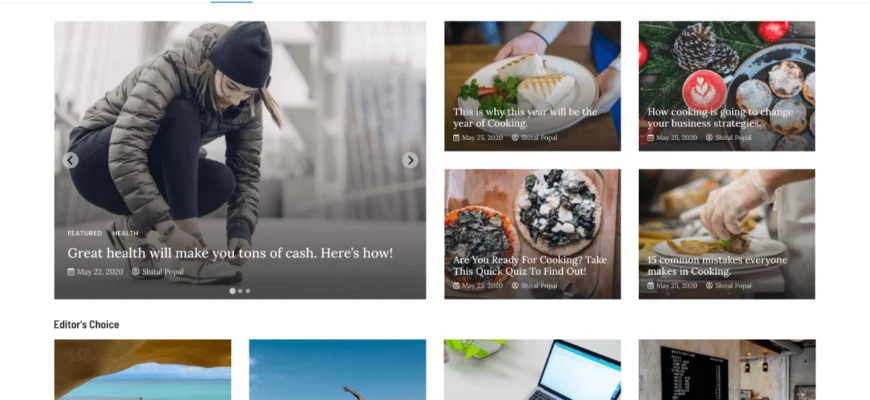
Task: Open 'This is why this year will be the year of Cooking'
Action: 525,118
